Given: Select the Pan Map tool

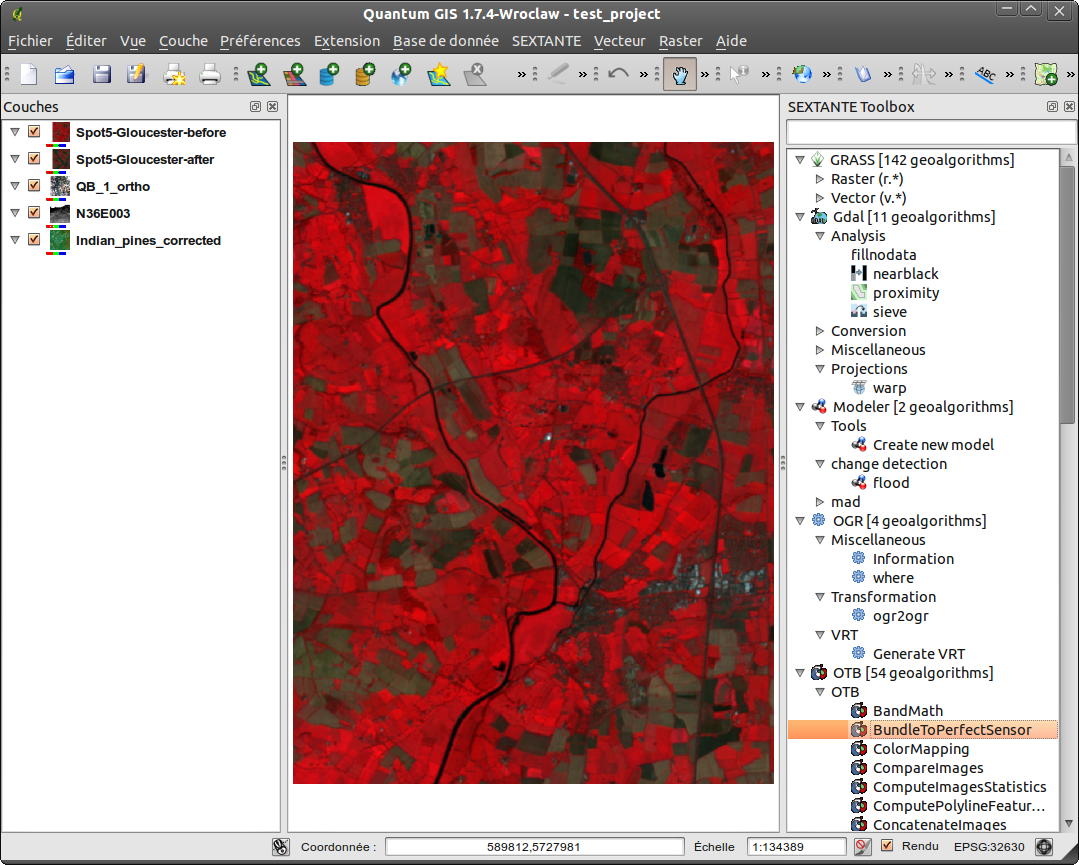Looking at the screenshot, I should [680, 74].
